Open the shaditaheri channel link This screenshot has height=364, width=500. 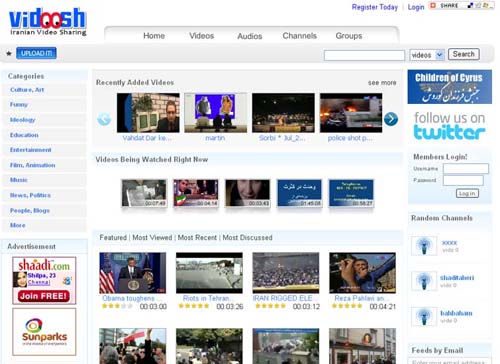click(457, 278)
